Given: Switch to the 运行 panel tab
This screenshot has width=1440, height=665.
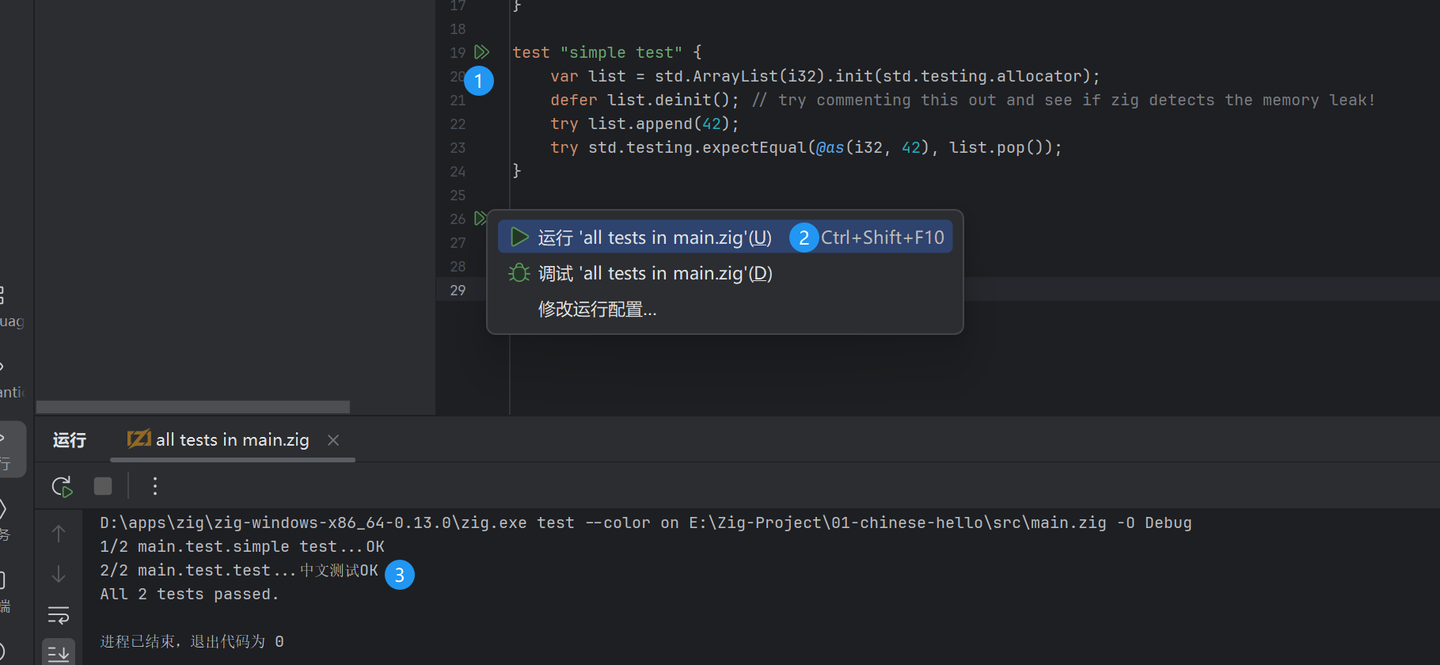Looking at the screenshot, I should 68,439.
